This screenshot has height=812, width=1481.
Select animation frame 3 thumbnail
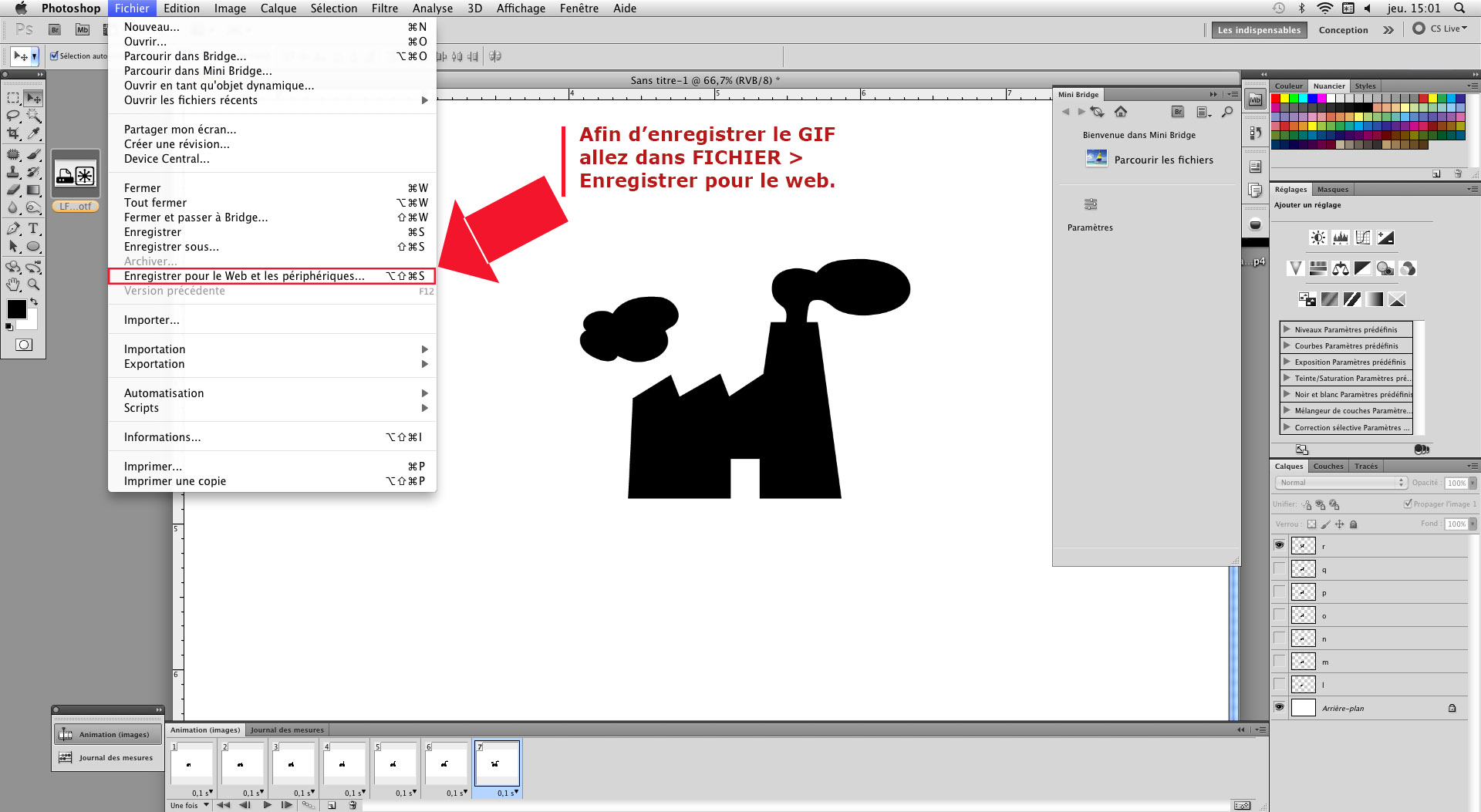tap(292, 764)
